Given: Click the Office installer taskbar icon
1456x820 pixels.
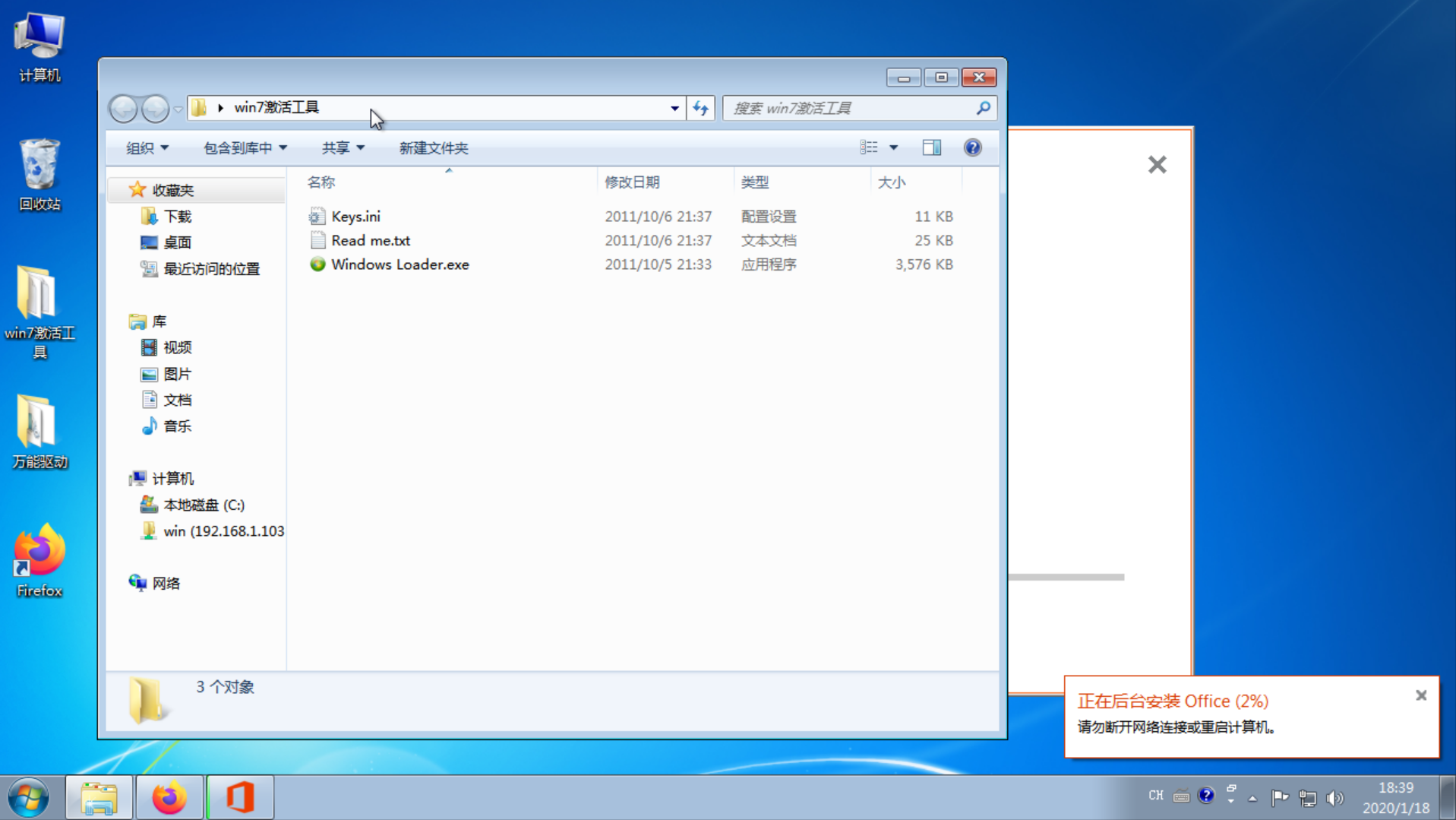Looking at the screenshot, I should click(x=240, y=798).
